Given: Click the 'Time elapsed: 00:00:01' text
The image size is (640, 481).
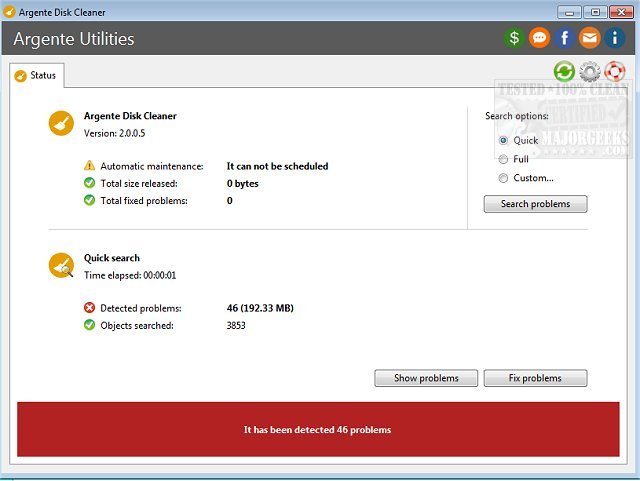Looking at the screenshot, I should [x=130, y=275].
